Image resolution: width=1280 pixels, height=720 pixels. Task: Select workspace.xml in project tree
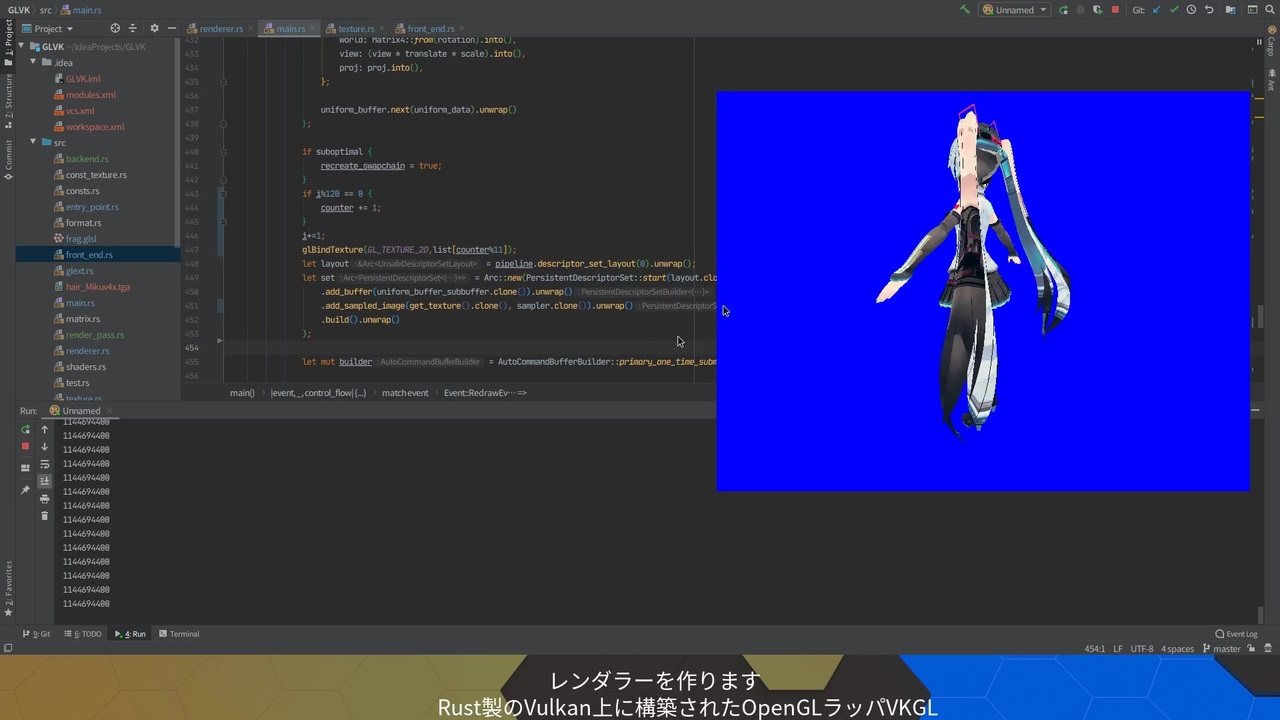(x=95, y=127)
